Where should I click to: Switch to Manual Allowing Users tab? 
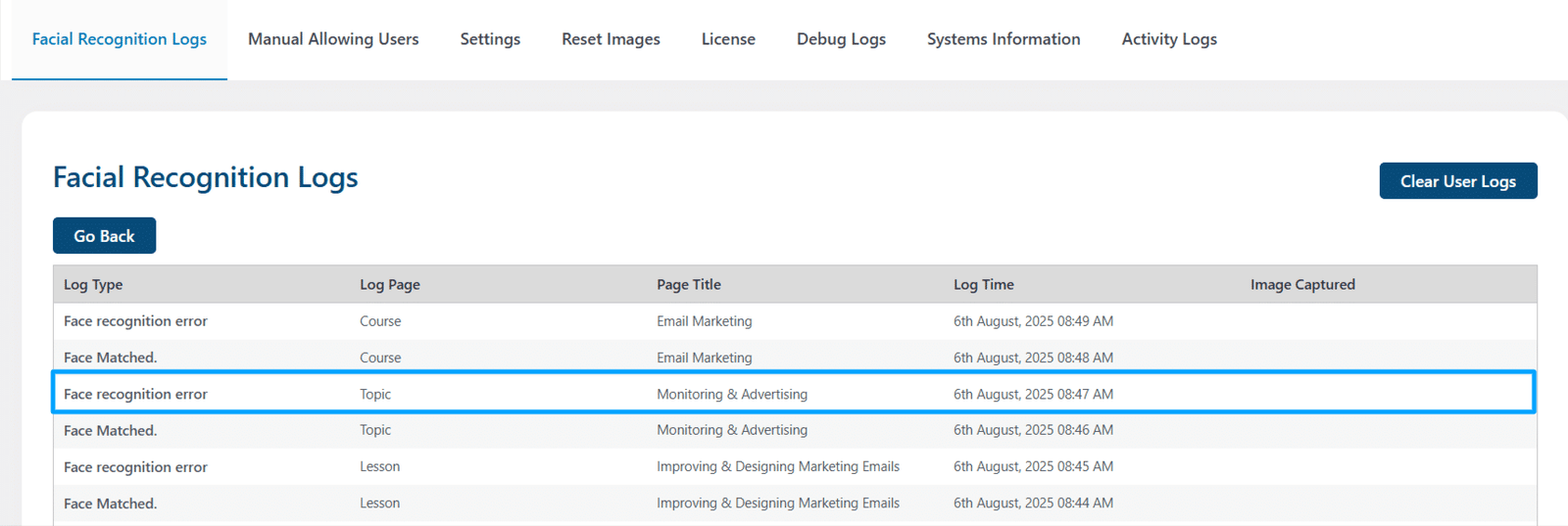(x=333, y=39)
